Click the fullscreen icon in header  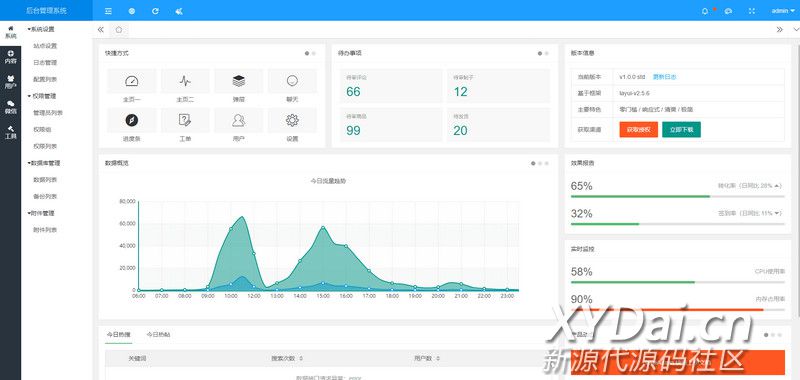[x=752, y=11]
